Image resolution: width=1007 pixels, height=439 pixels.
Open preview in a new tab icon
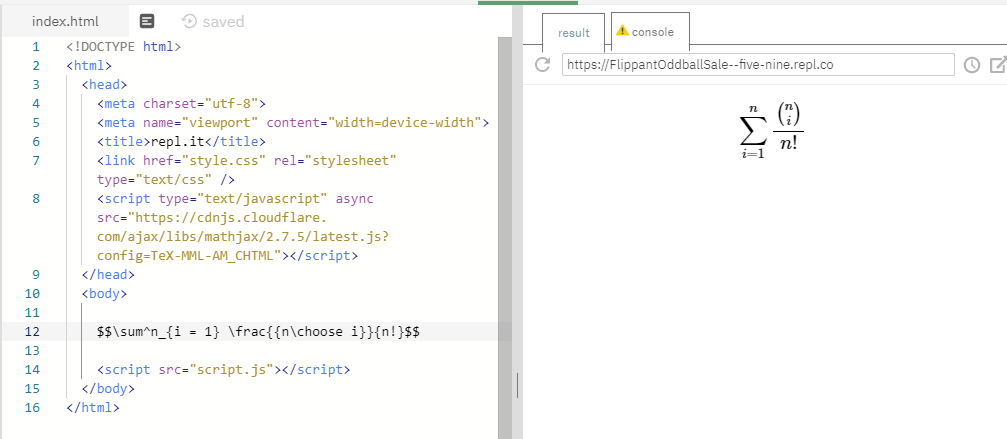point(996,65)
